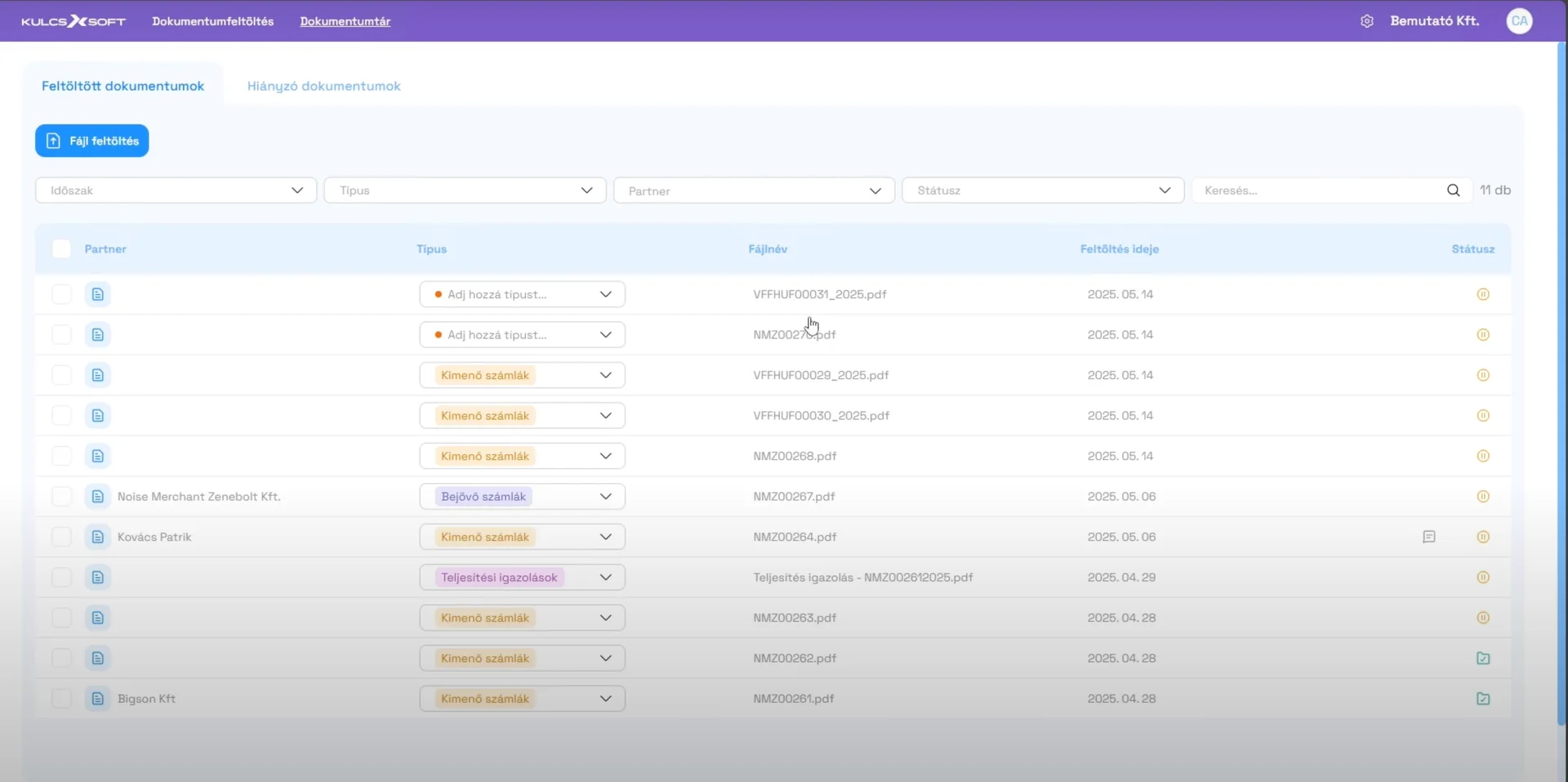Screen dimensions: 1568x782
Task: Click pending status icon for NMZ00268.pdf
Action: click(x=1483, y=456)
